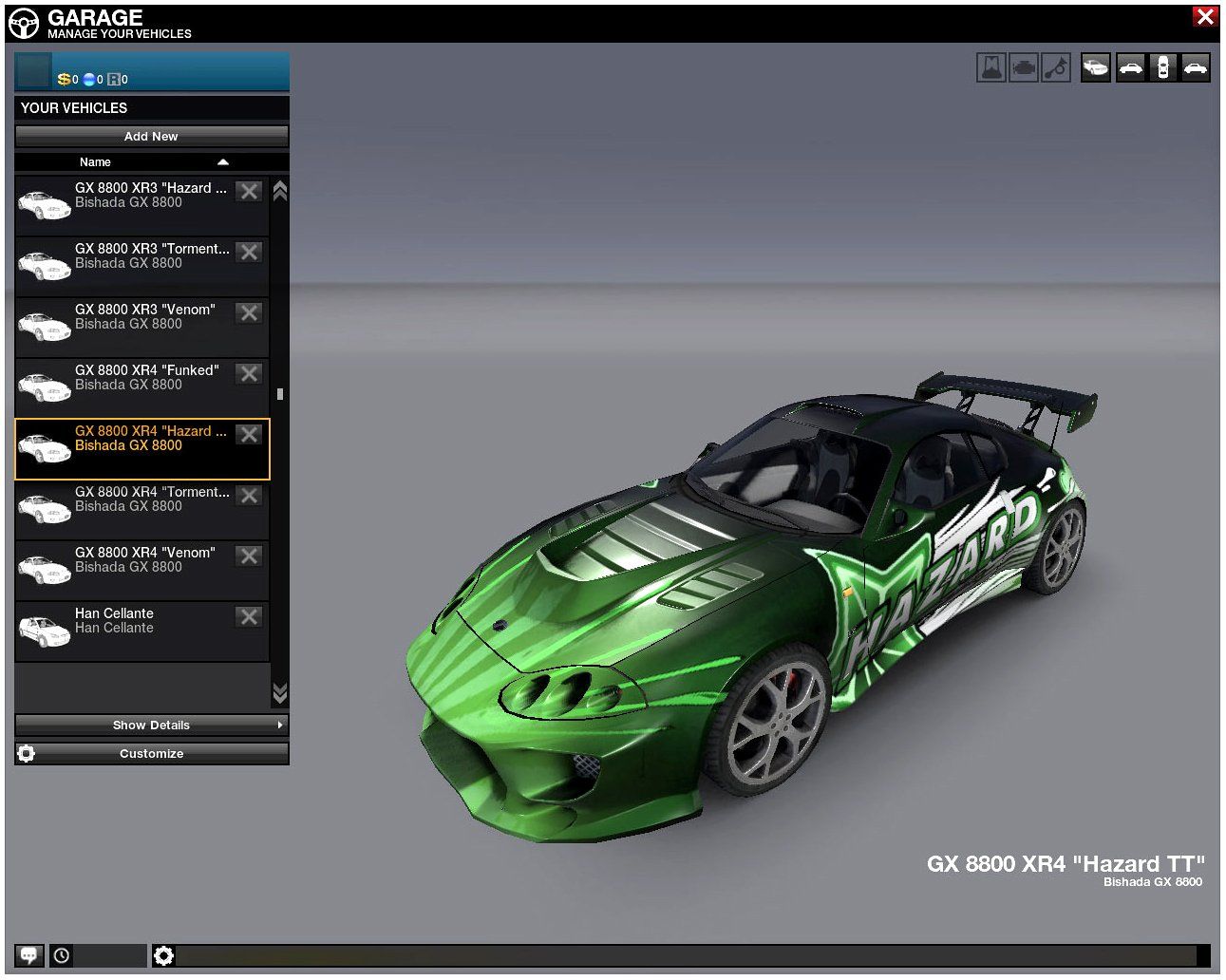The height and width of the screenshot is (980, 1226).
Task: Click the horn icon in top toolbar
Action: click(x=1055, y=67)
